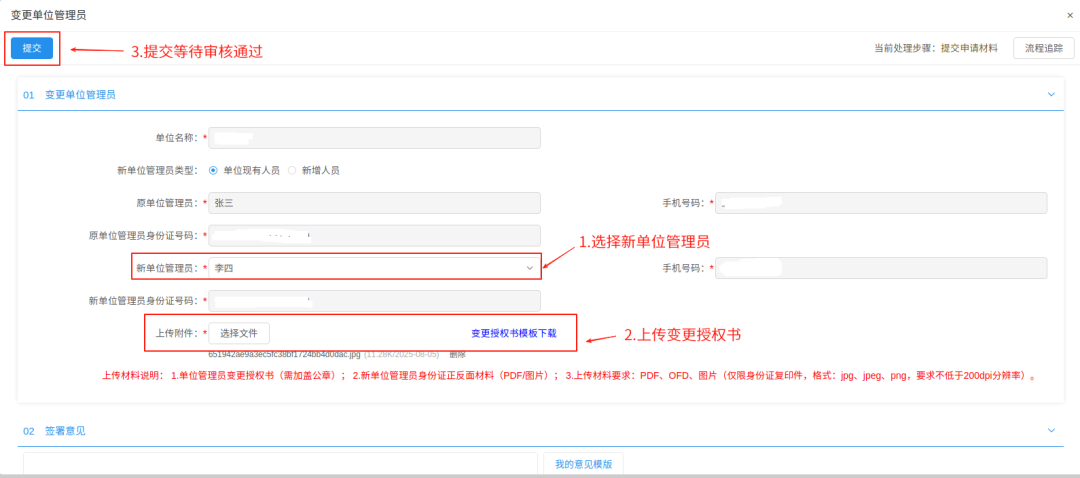The height and width of the screenshot is (478, 1080).
Task: Download the 变更授权书模板 template
Action: point(514,333)
